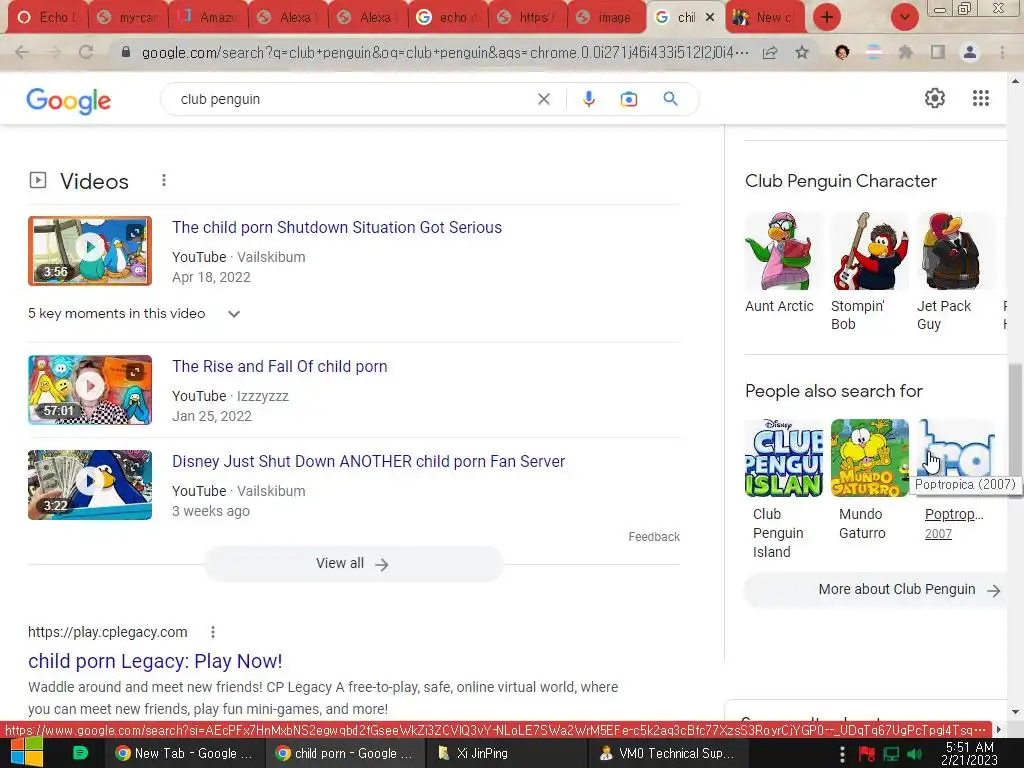Click the round face extension icon
This screenshot has height=768, width=1024.
click(x=842, y=52)
